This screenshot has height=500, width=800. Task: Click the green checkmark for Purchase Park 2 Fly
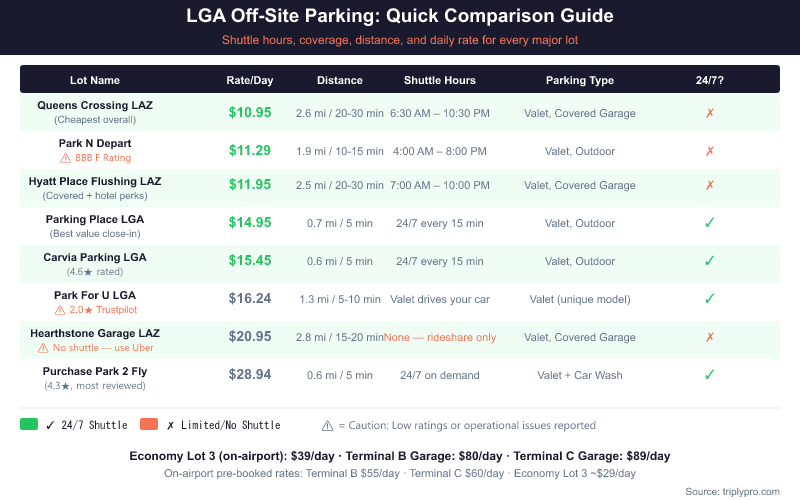point(710,375)
